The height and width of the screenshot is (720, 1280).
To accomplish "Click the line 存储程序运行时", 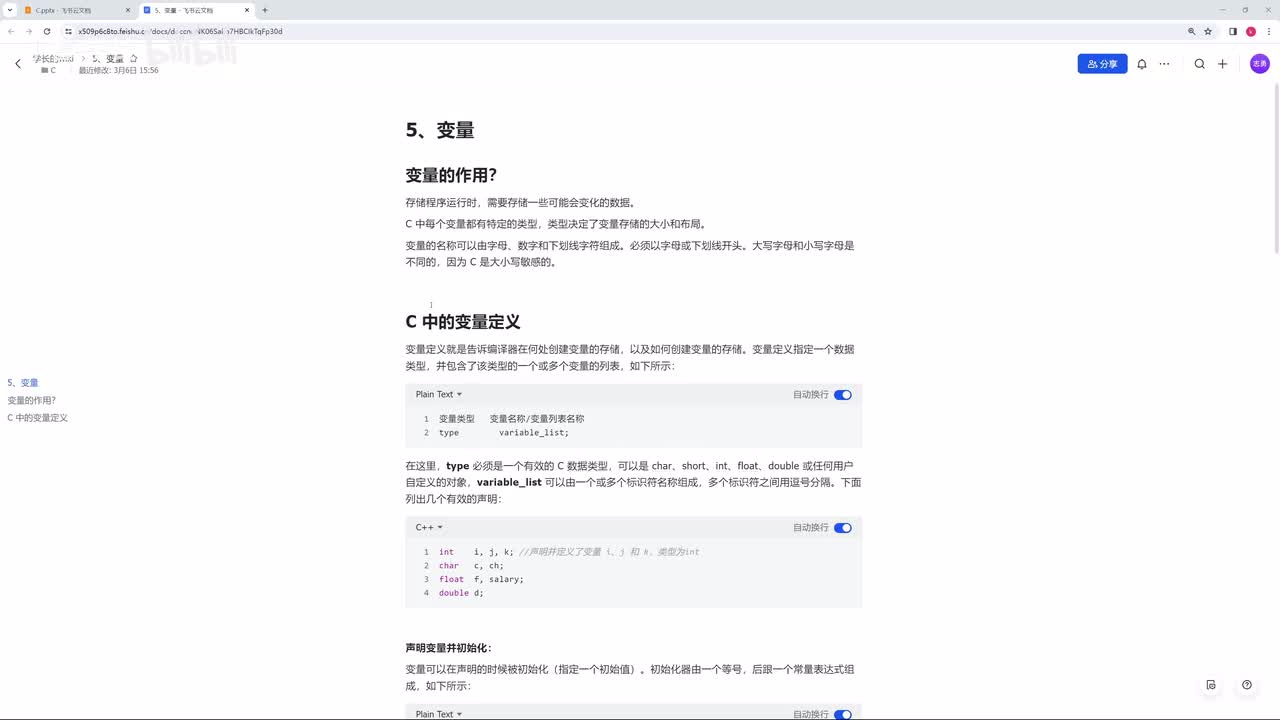I will pos(520,203).
